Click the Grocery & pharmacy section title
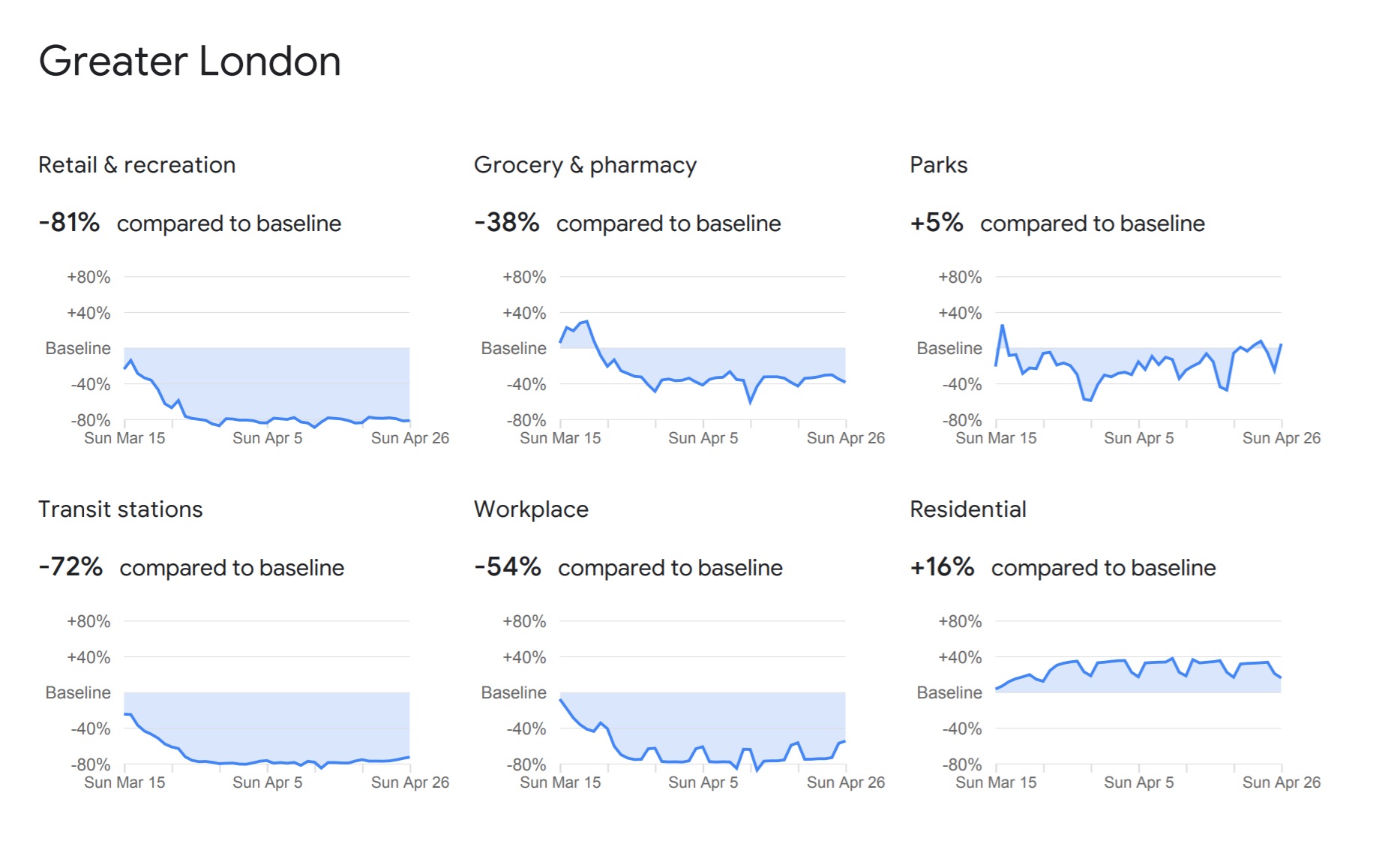Viewport: 1400px width, 847px height. pos(585,165)
